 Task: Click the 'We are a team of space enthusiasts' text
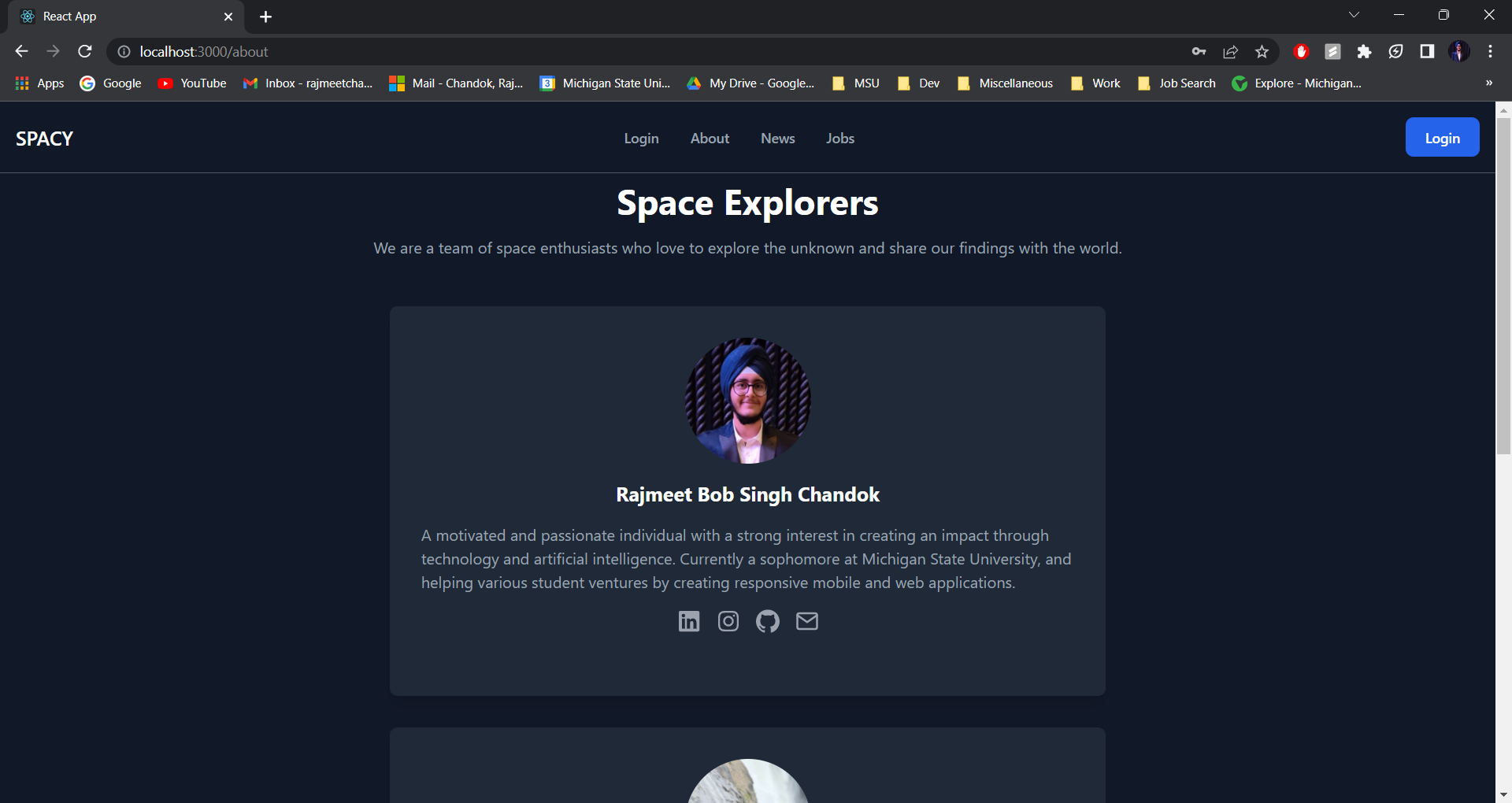point(747,248)
